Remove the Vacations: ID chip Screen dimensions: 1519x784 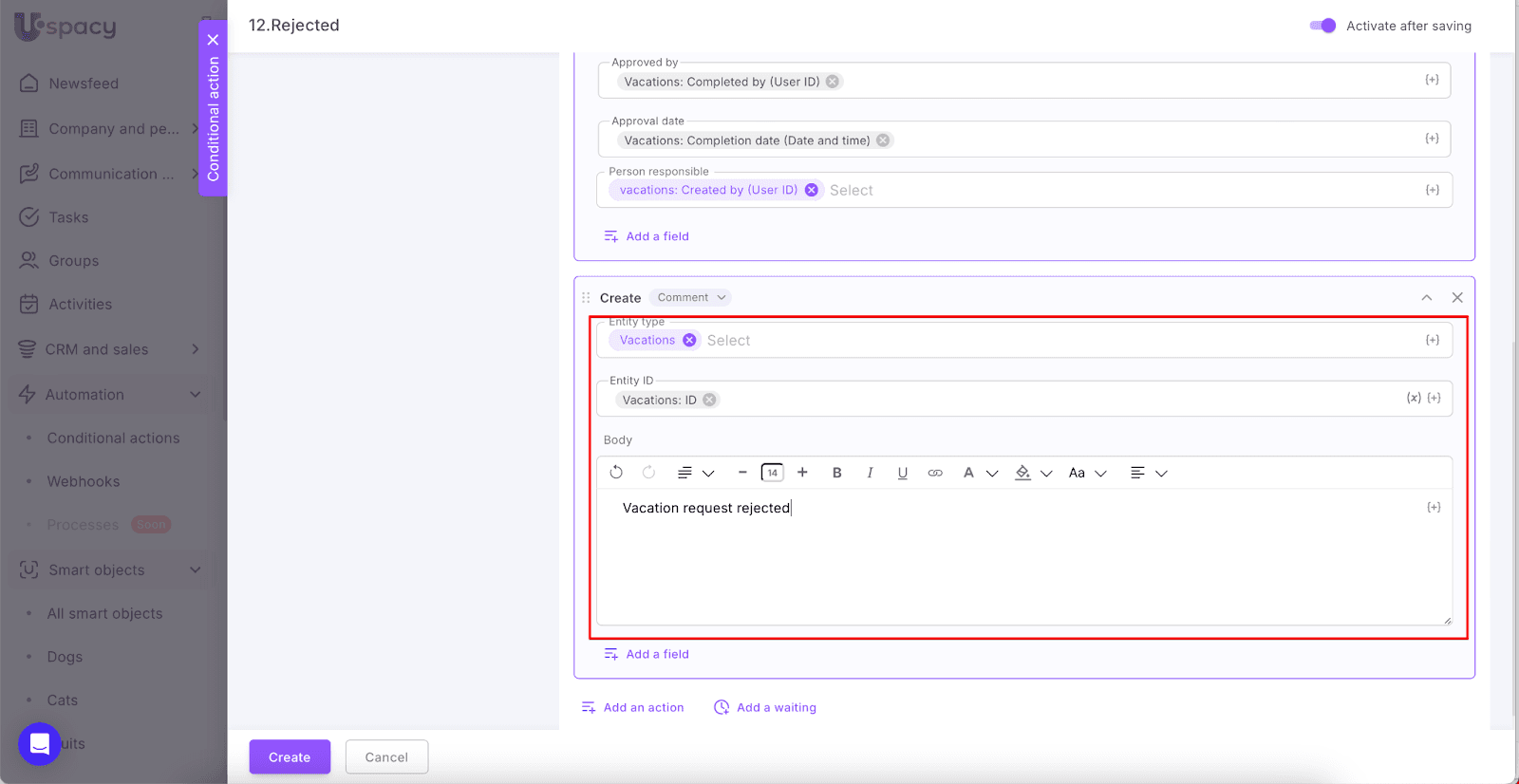709,400
